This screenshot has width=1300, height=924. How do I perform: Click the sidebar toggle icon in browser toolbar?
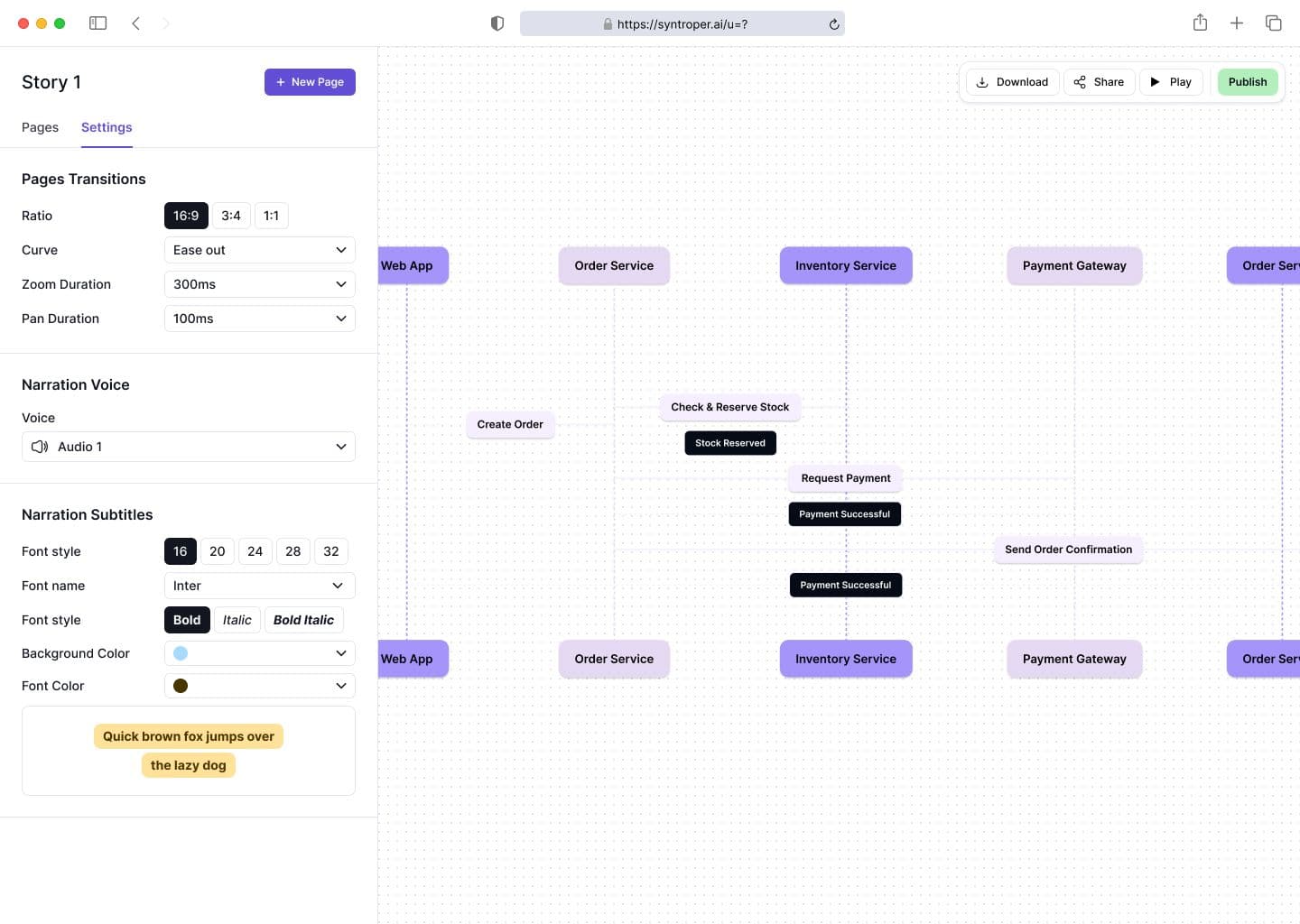click(98, 23)
